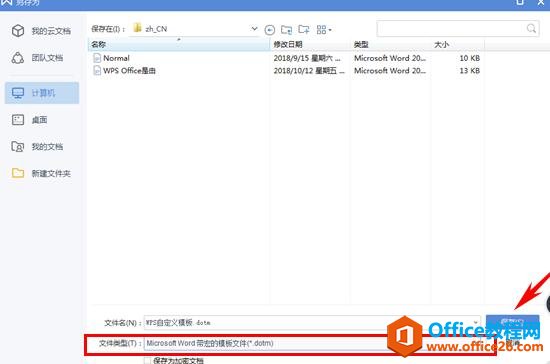
Task: Select the WPS Office file row
Action: click(286, 71)
